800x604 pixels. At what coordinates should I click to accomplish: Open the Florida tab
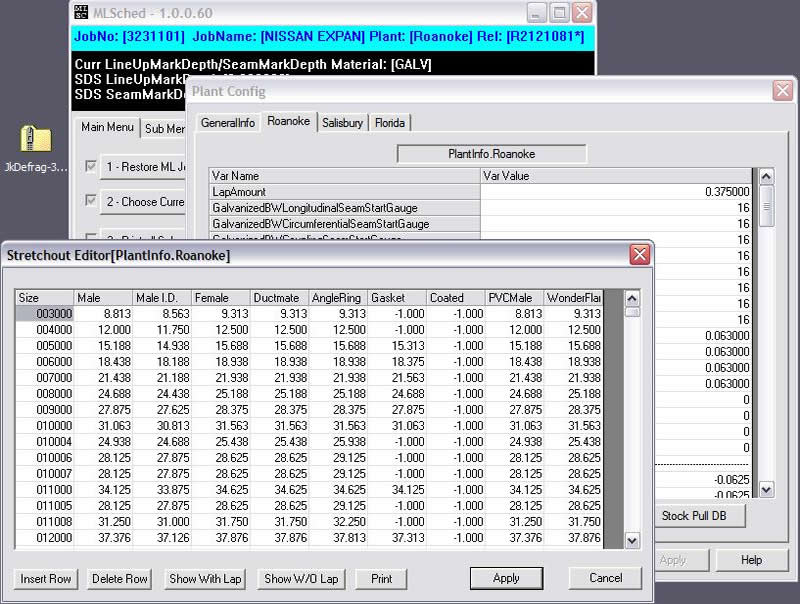[390, 123]
